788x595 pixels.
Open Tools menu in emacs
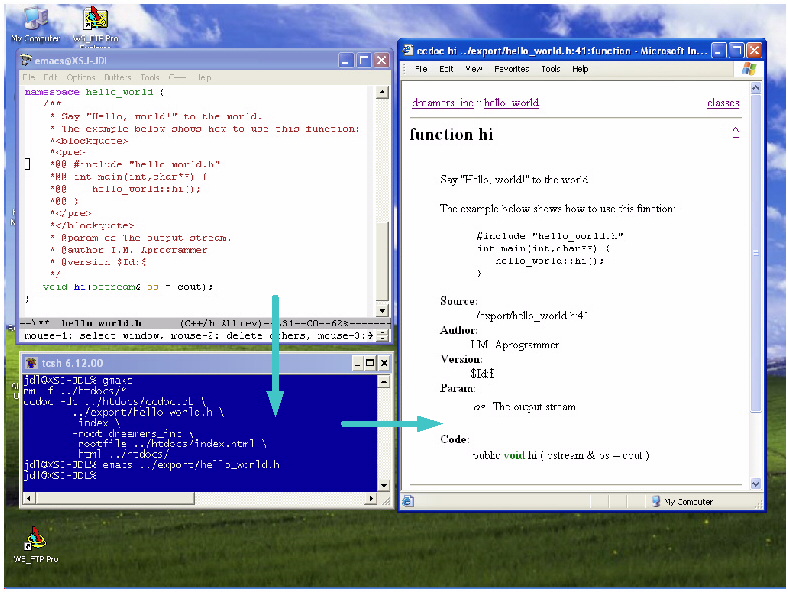pos(150,77)
